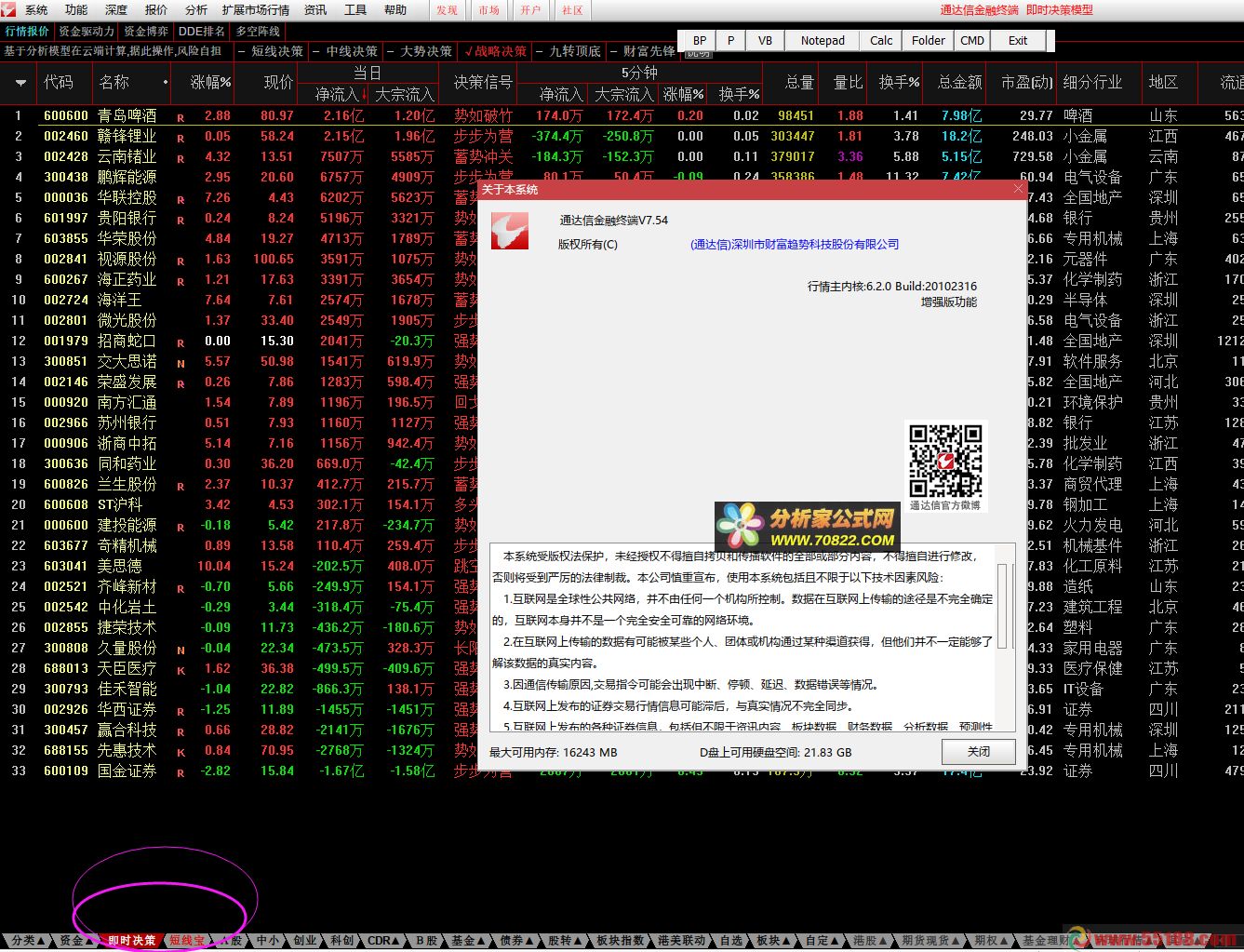Click the K marker on 天臣医疗 row
This screenshot has width=1244, height=952.
tap(181, 671)
